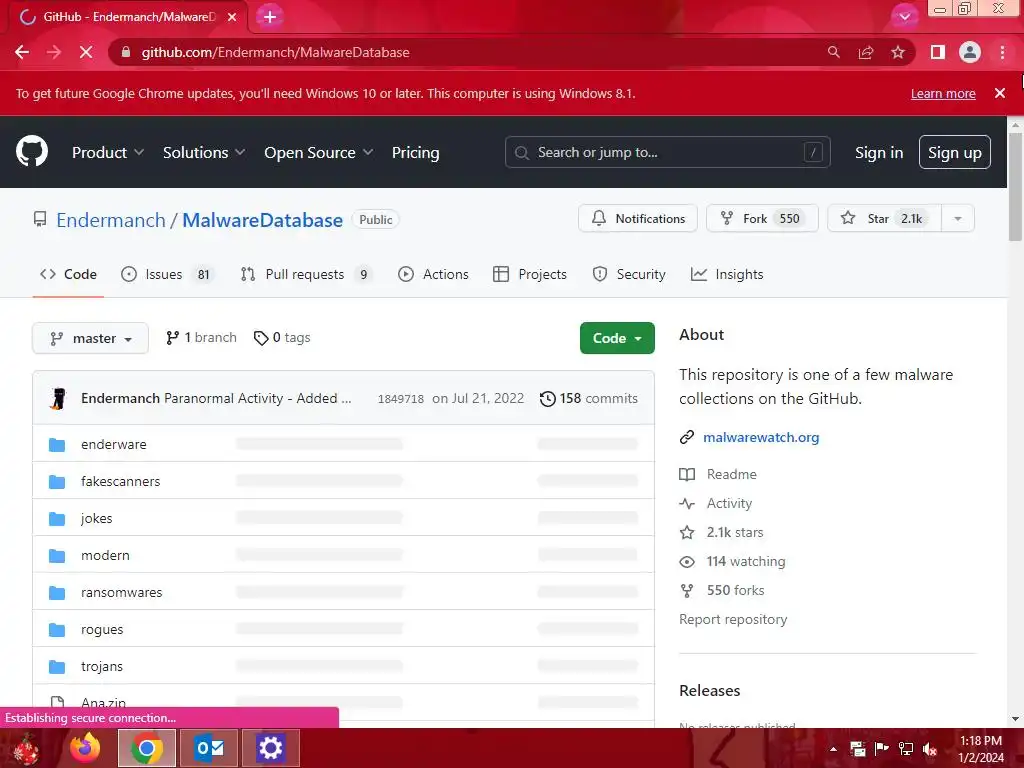
Task: Close the GitHub browser tab
Action: [x=232, y=17]
